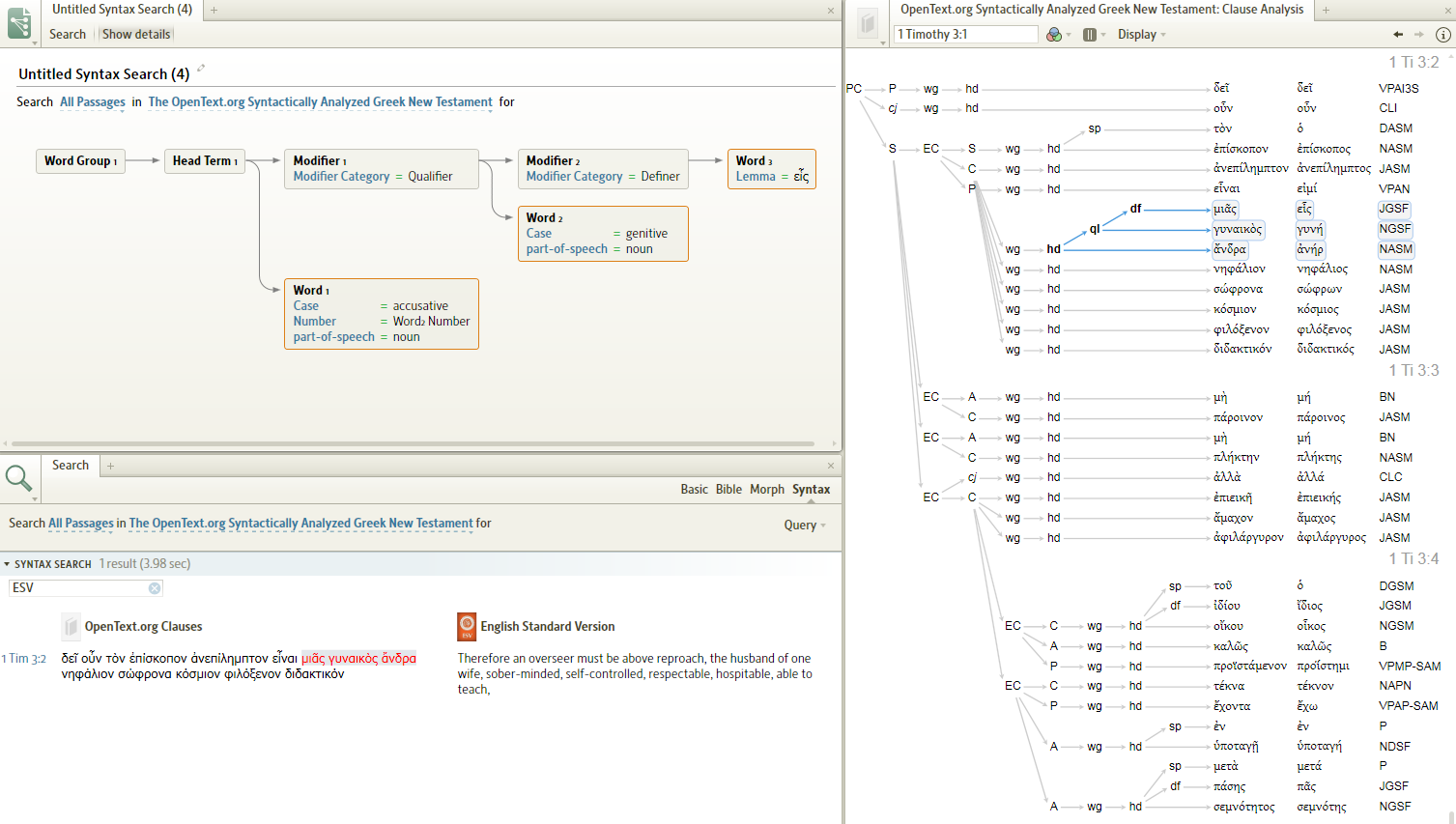Collapse the SYNTAX SEARCH results section

8,564
